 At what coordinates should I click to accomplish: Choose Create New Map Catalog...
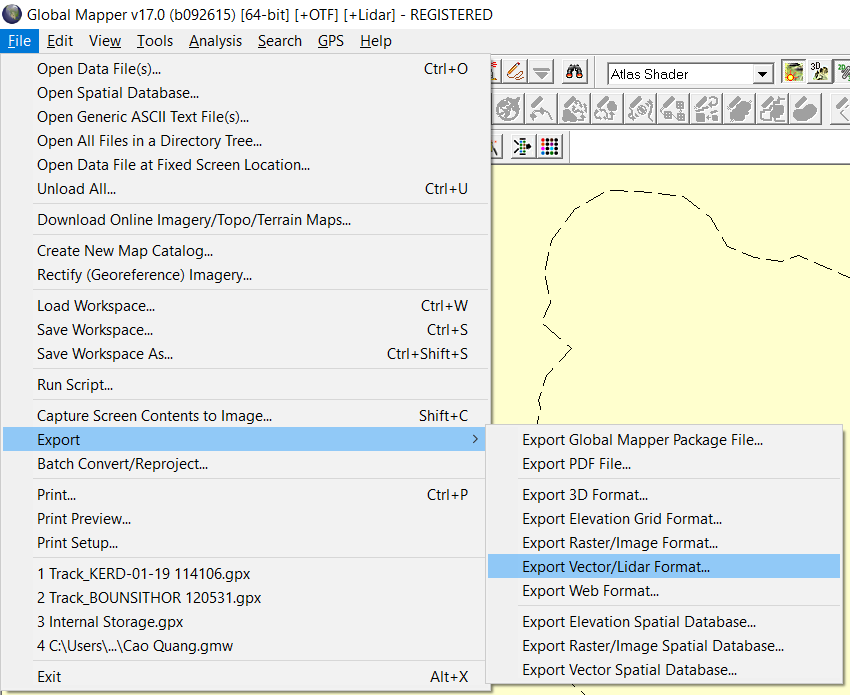(x=246, y=250)
